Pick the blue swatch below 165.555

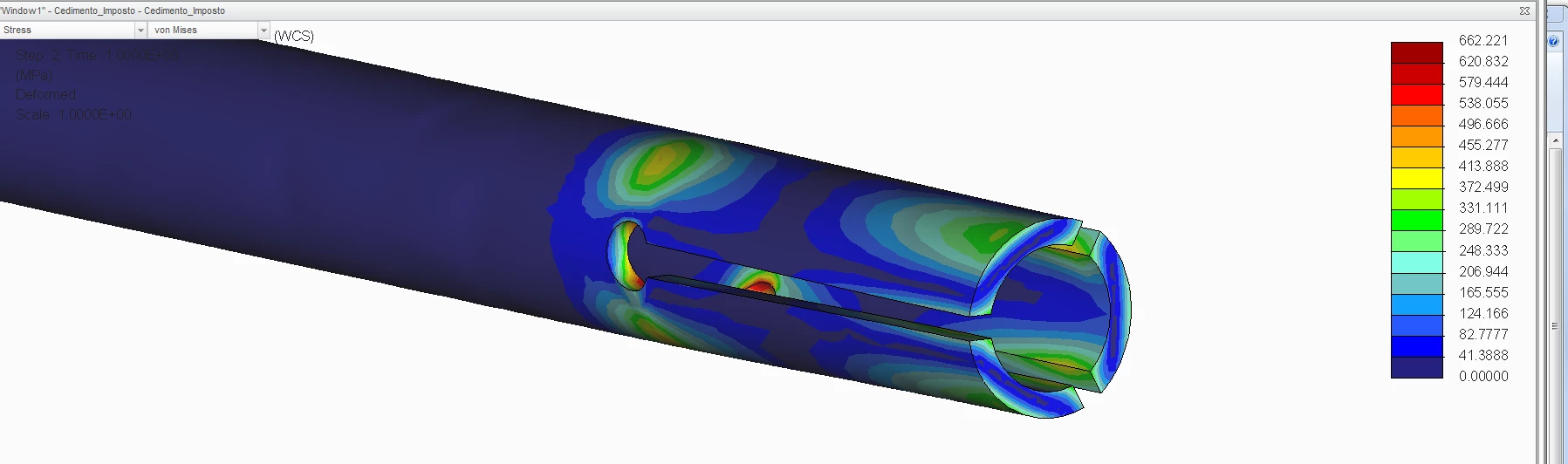[1417, 304]
